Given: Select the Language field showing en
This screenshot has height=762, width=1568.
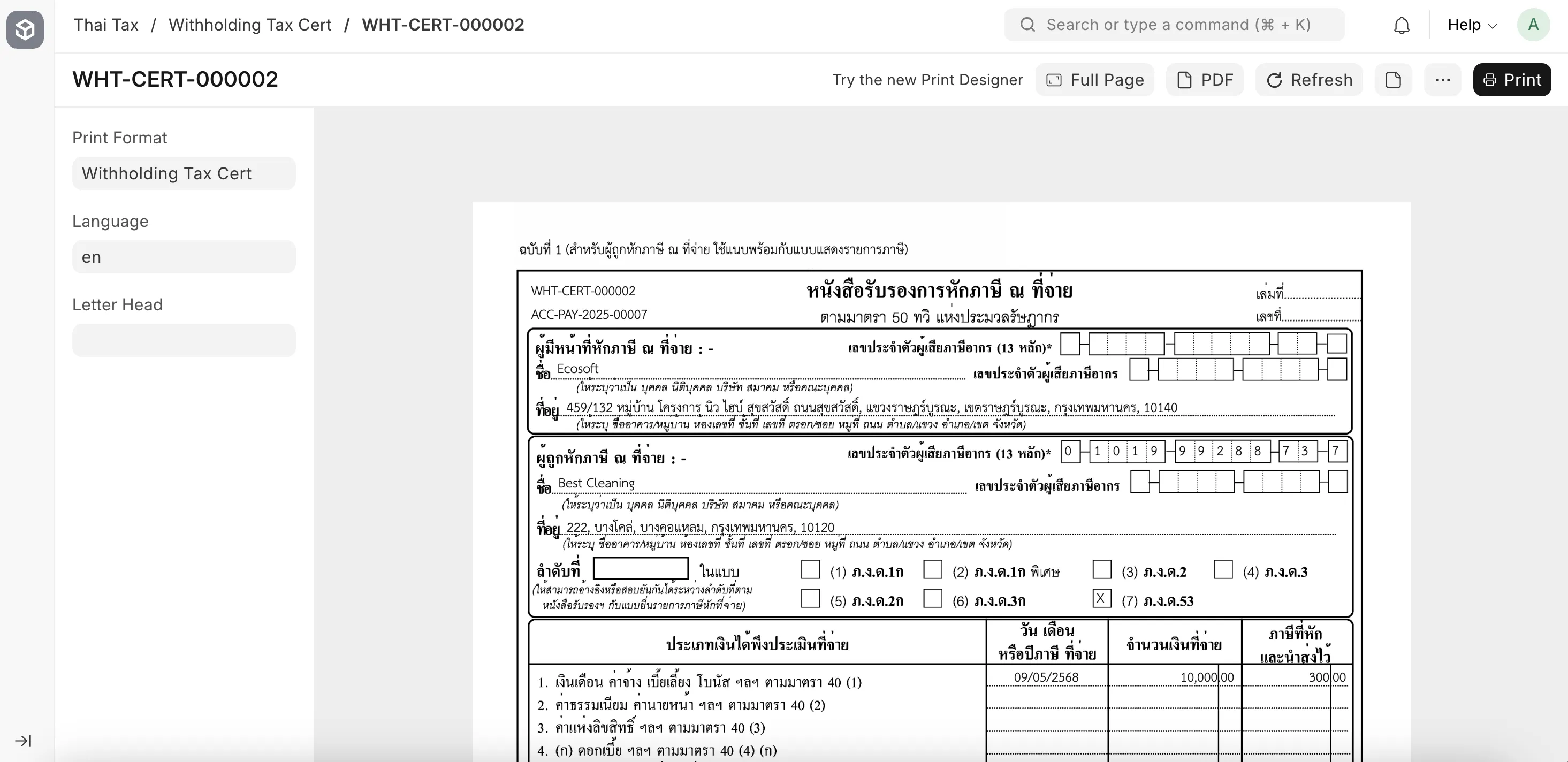Looking at the screenshot, I should click(x=184, y=257).
